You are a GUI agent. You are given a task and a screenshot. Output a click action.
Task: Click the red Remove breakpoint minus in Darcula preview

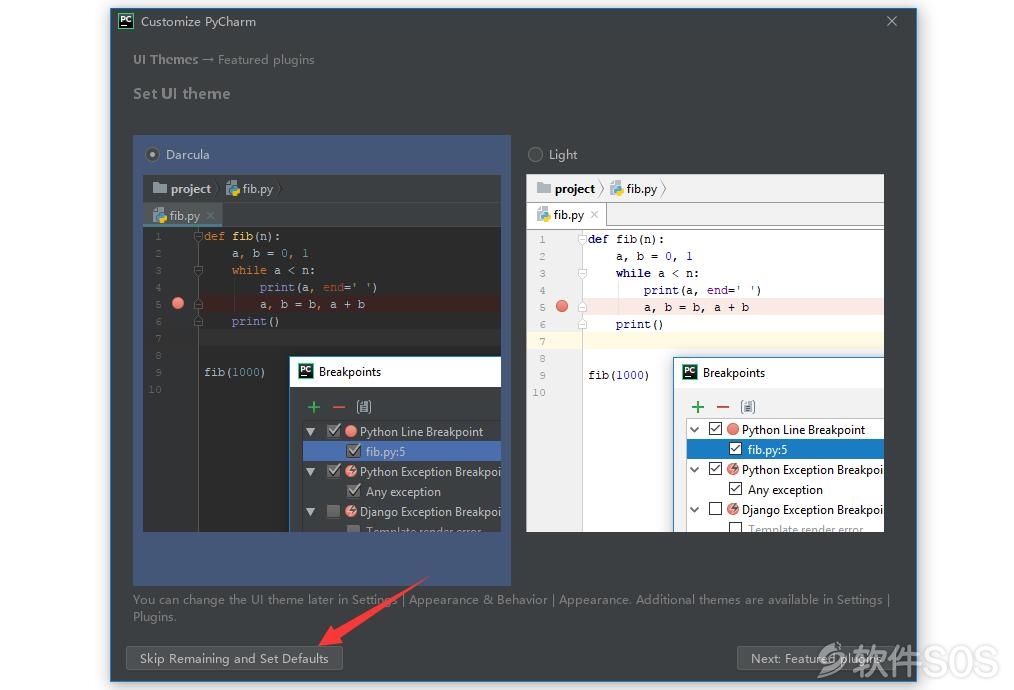339,407
